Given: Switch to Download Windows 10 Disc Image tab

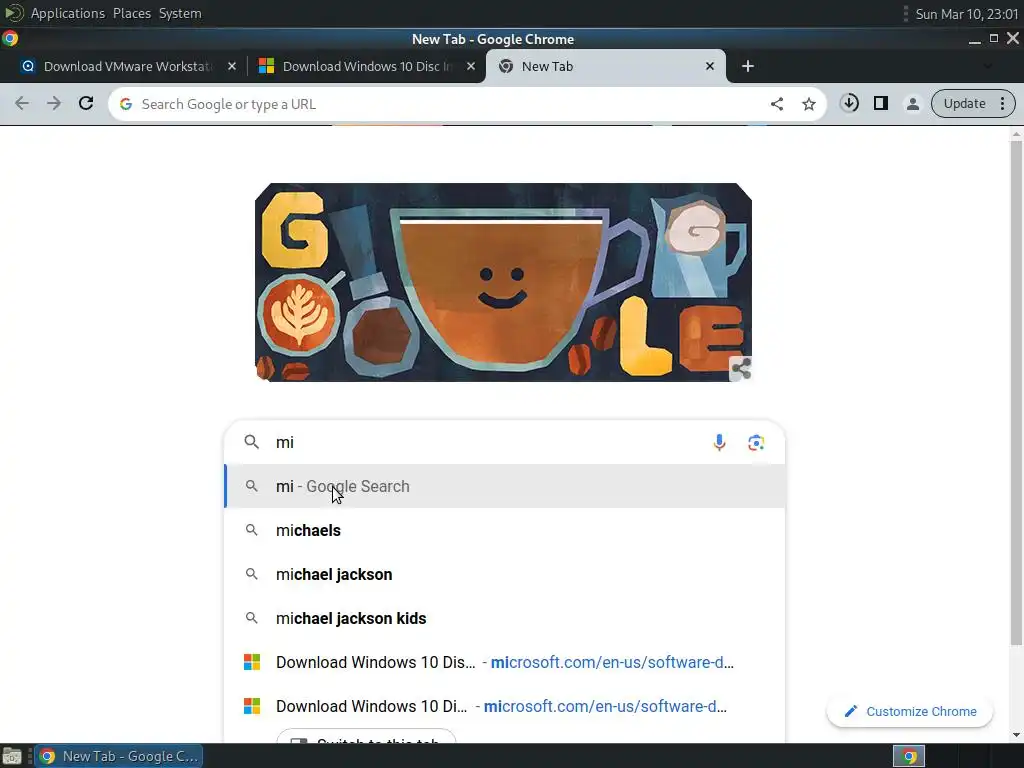Looking at the screenshot, I should (366, 66).
